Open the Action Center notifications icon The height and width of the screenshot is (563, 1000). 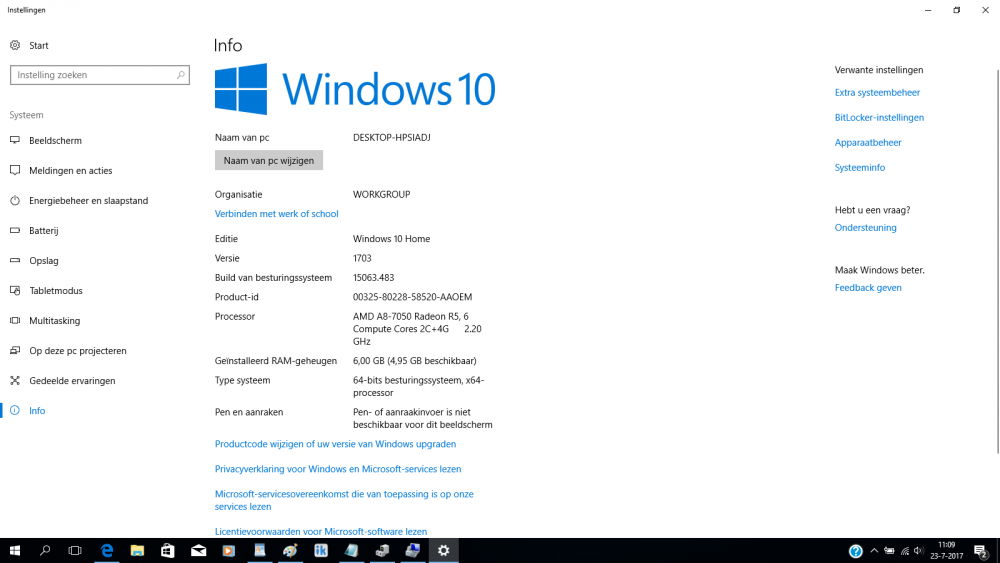[x=981, y=551]
